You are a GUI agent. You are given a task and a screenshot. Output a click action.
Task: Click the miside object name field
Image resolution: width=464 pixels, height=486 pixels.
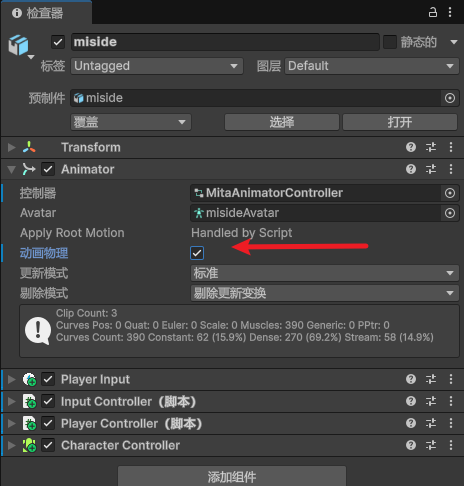pyautogui.click(x=225, y=42)
